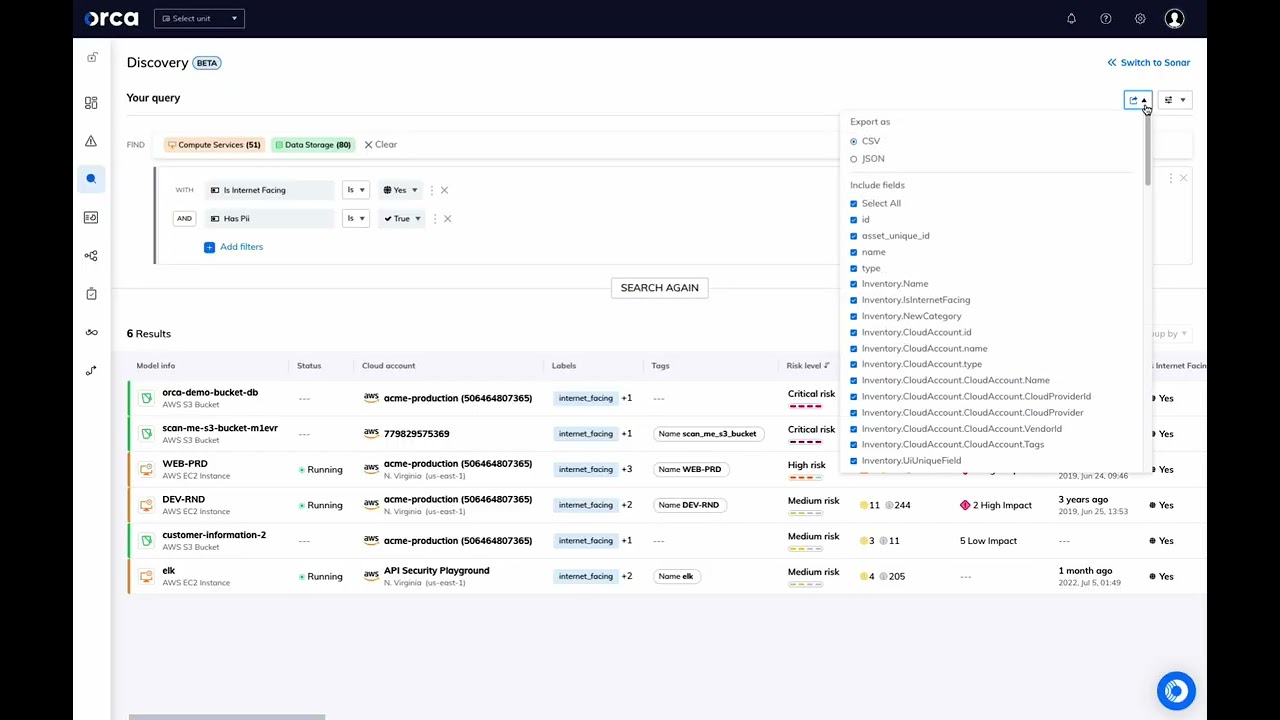Click the plus icon of Add filters
This screenshot has width=1280, height=720.
[209, 247]
